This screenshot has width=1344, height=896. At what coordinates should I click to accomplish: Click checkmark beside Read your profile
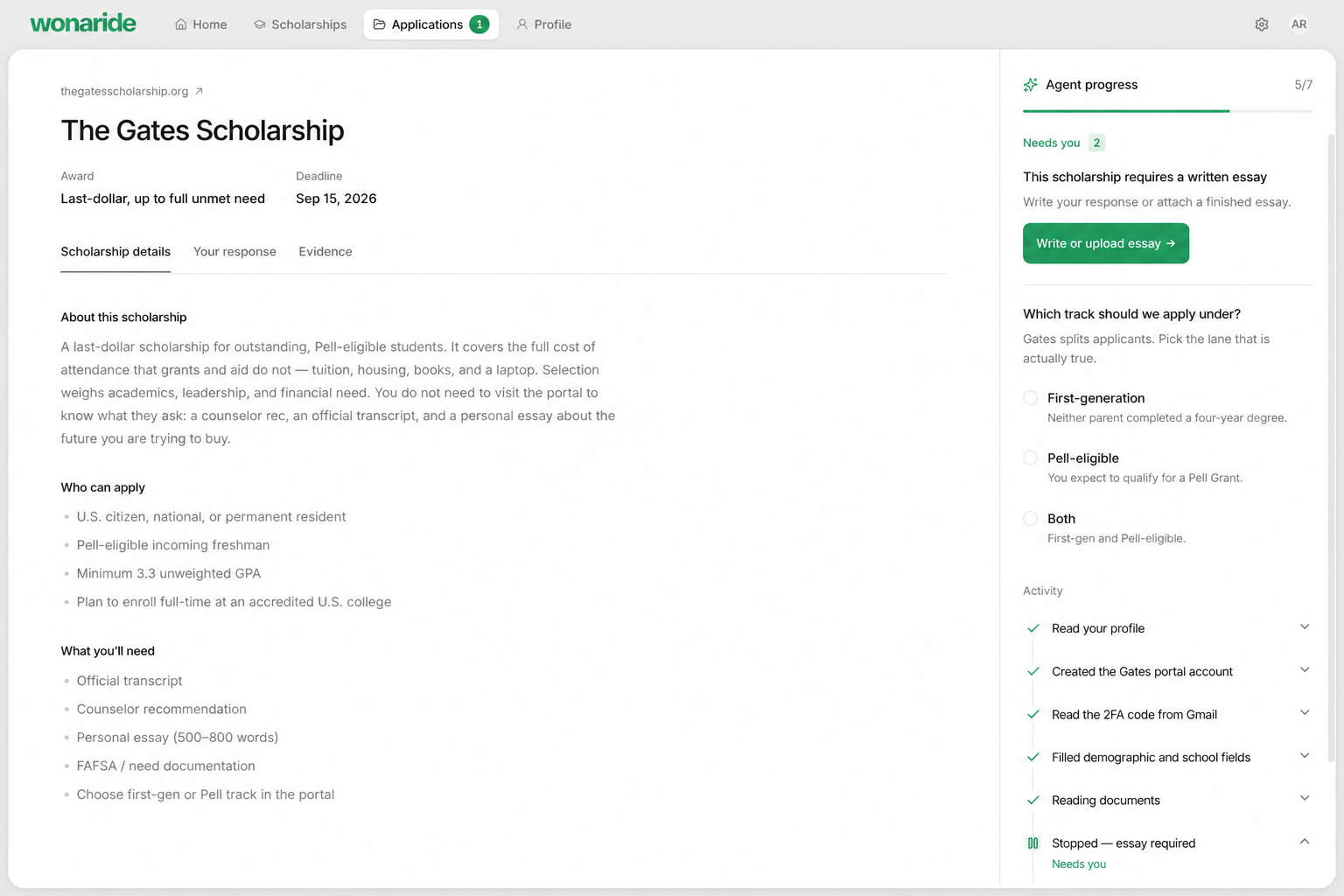1033,628
